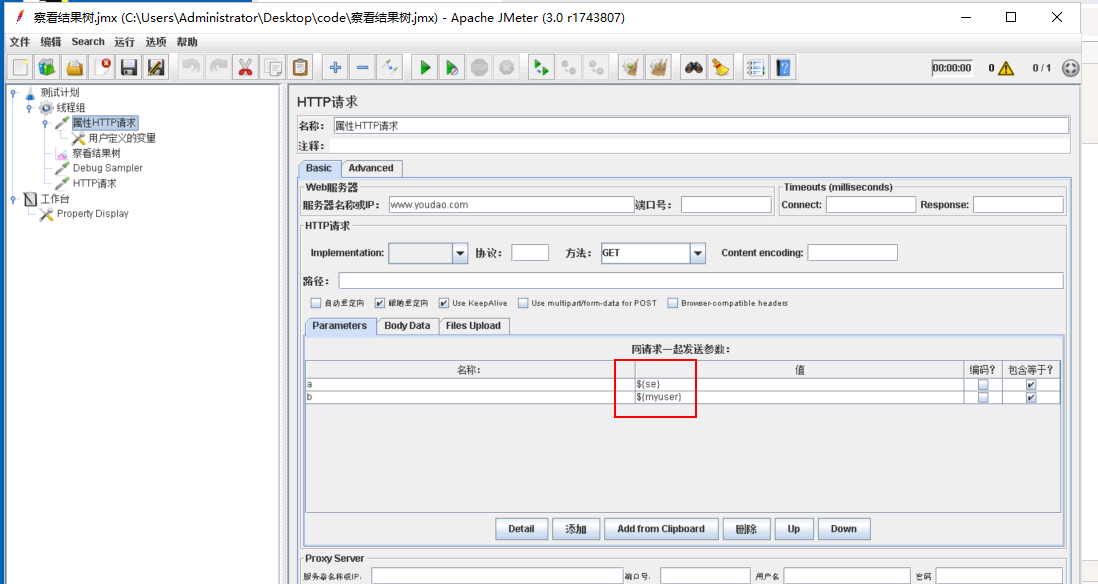The image size is (1098, 584).
Task: Toggle the Use KeepAlive checkbox
Action: [443, 303]
